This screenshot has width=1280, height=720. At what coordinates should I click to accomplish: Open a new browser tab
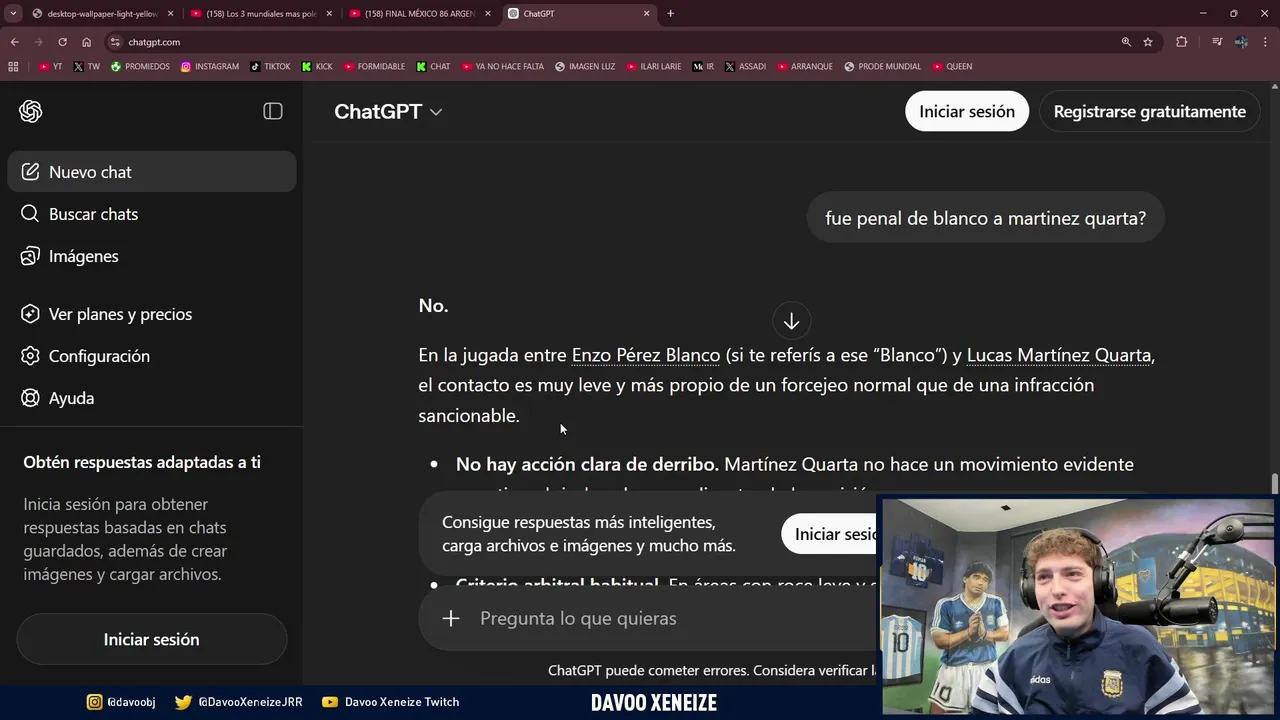670,14
